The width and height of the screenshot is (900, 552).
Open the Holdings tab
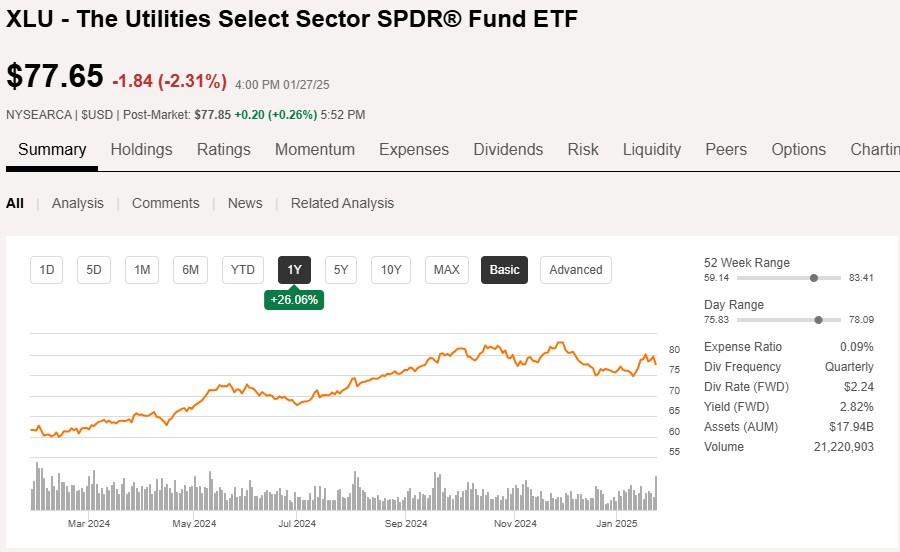click(141, 150)
